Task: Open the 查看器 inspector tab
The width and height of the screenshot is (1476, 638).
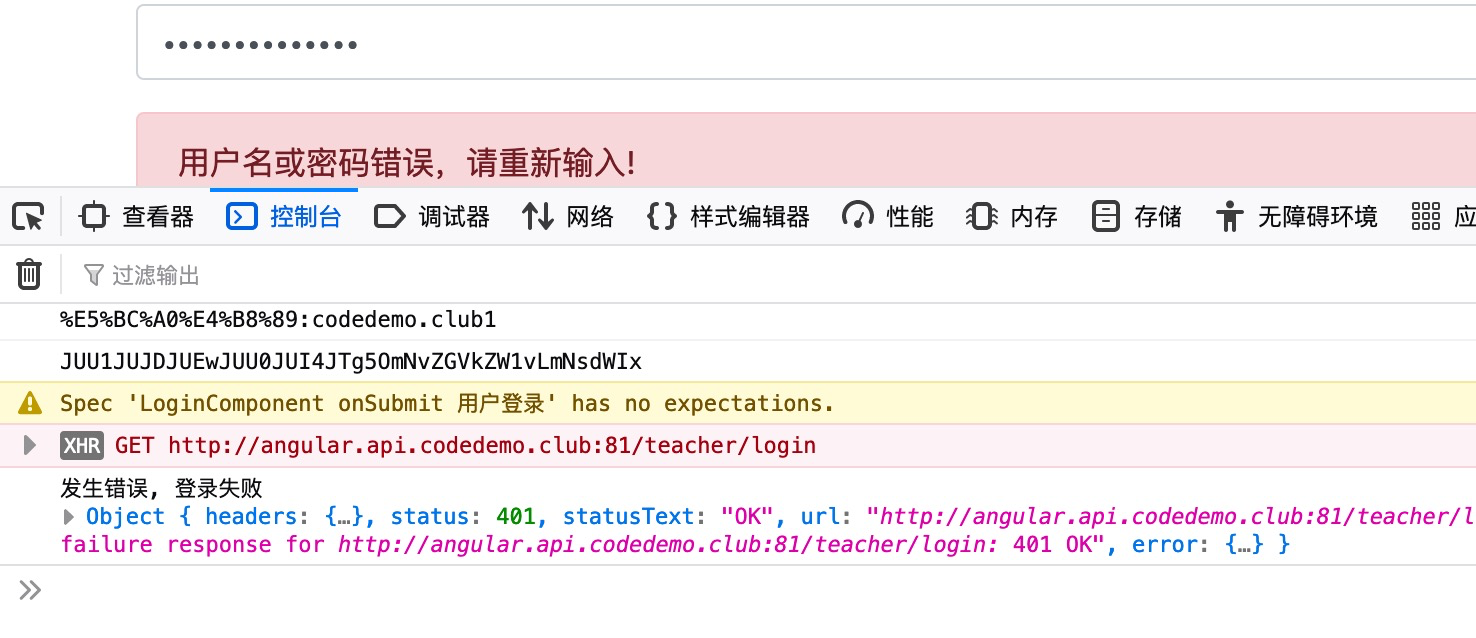Action: point(137,216)
